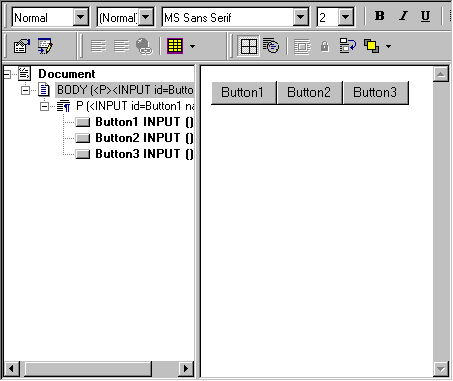Screen dimensions: 453x381
Task: Click the design pane scroll up arrow
Action: 441,74
